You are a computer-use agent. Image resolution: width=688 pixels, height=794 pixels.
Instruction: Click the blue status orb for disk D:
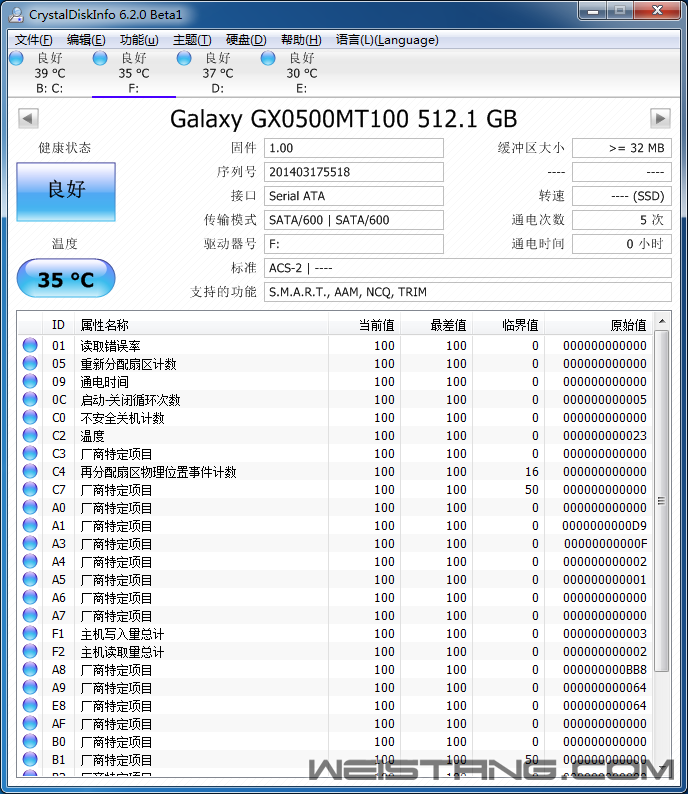coord(184,58)
